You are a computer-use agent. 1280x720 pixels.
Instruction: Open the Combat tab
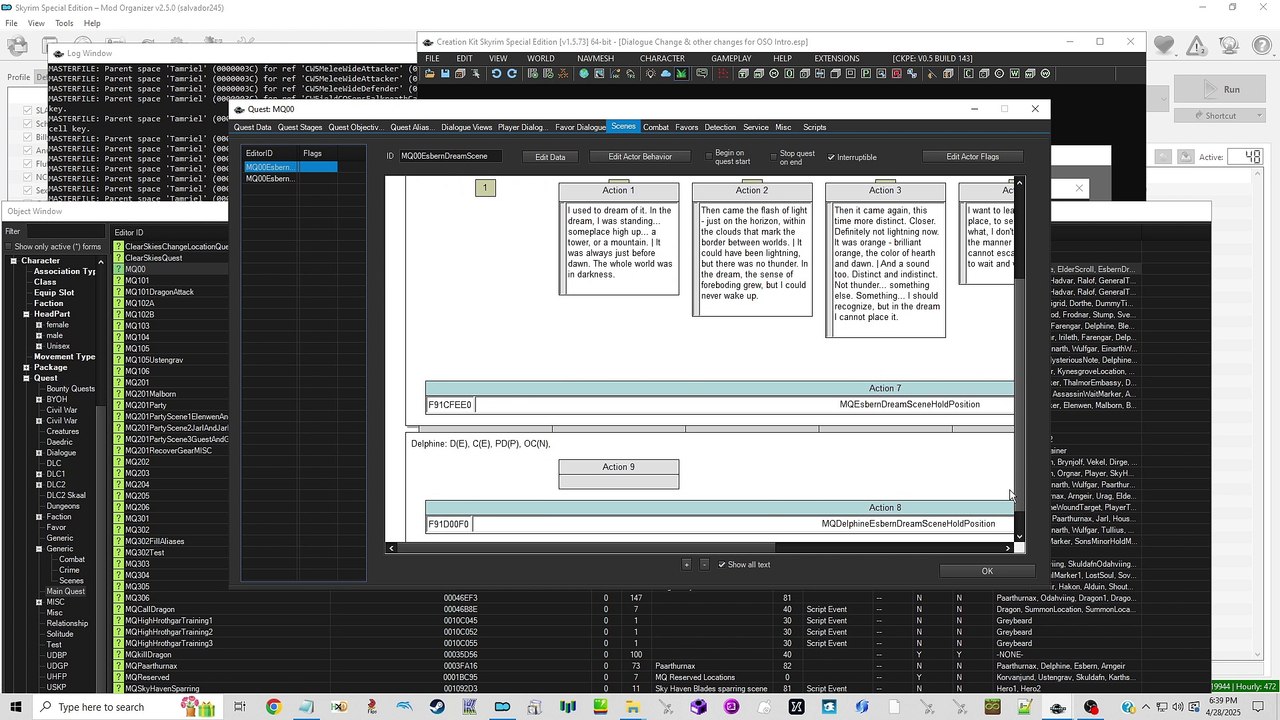pos(656,127)
